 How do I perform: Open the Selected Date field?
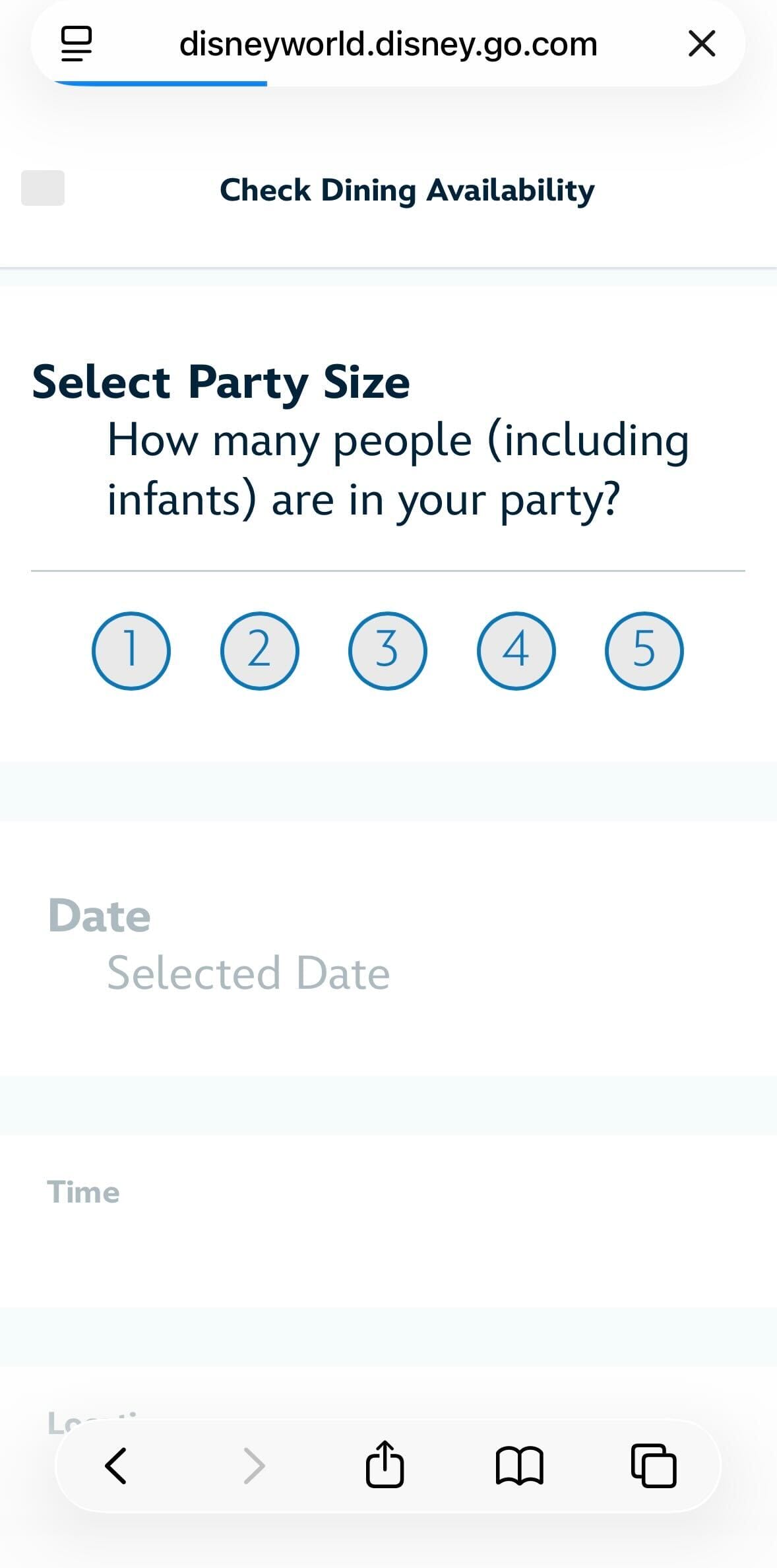point(249,973)
